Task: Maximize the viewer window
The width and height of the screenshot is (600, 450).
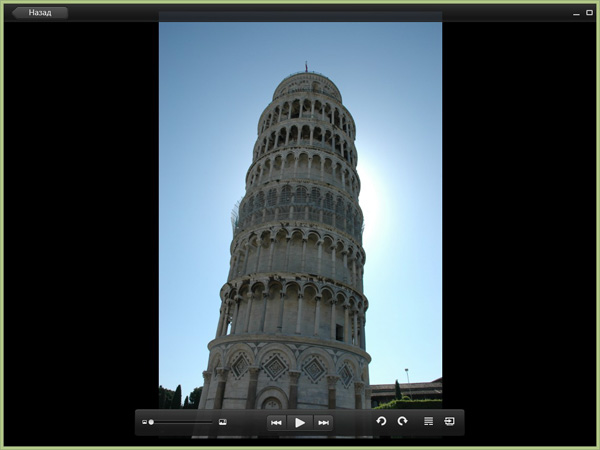Action: 589,13
